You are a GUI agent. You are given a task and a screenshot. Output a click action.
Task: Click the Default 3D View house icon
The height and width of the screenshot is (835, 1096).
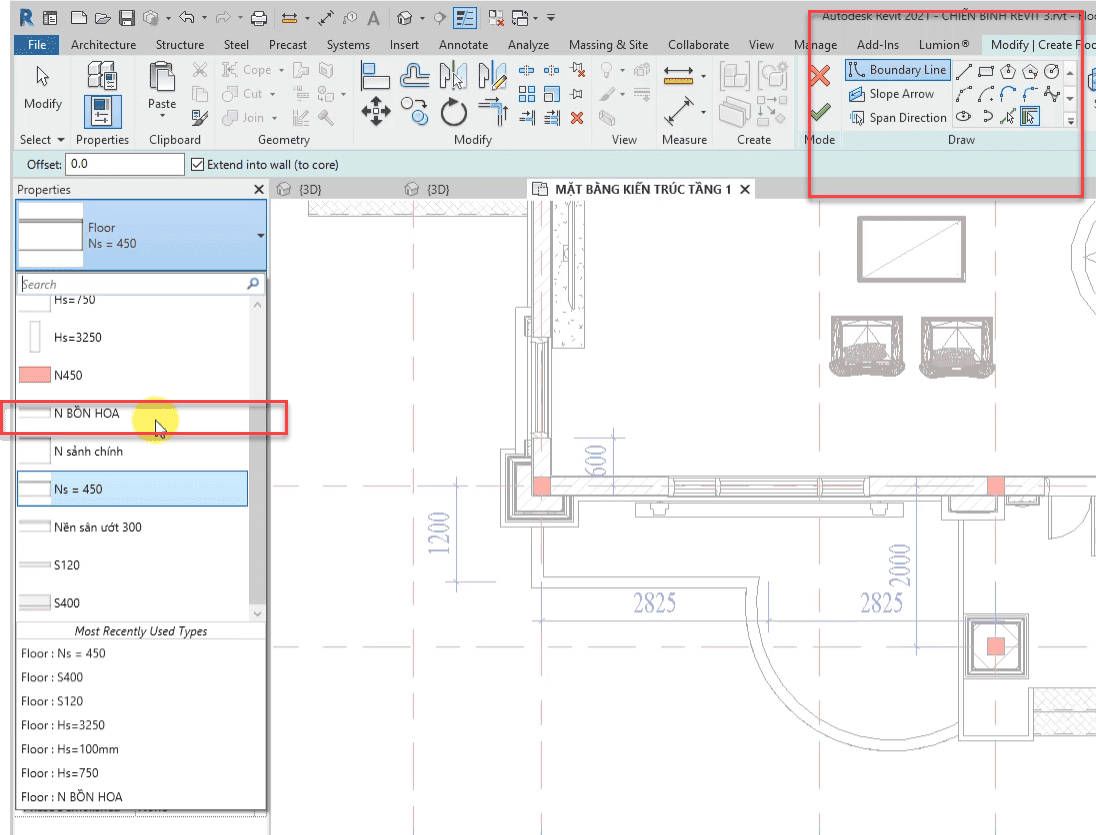(404, 18)
